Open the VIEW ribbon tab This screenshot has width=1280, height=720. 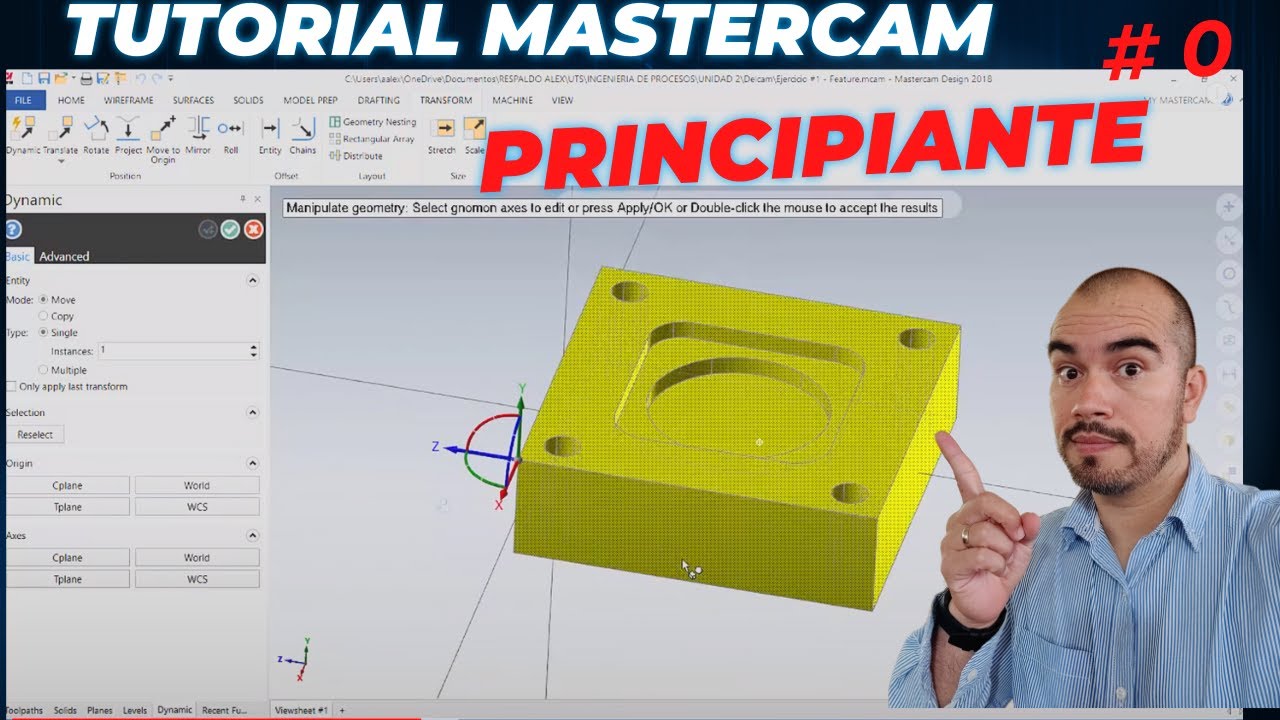pyautogui.click(x=562, y=100)
